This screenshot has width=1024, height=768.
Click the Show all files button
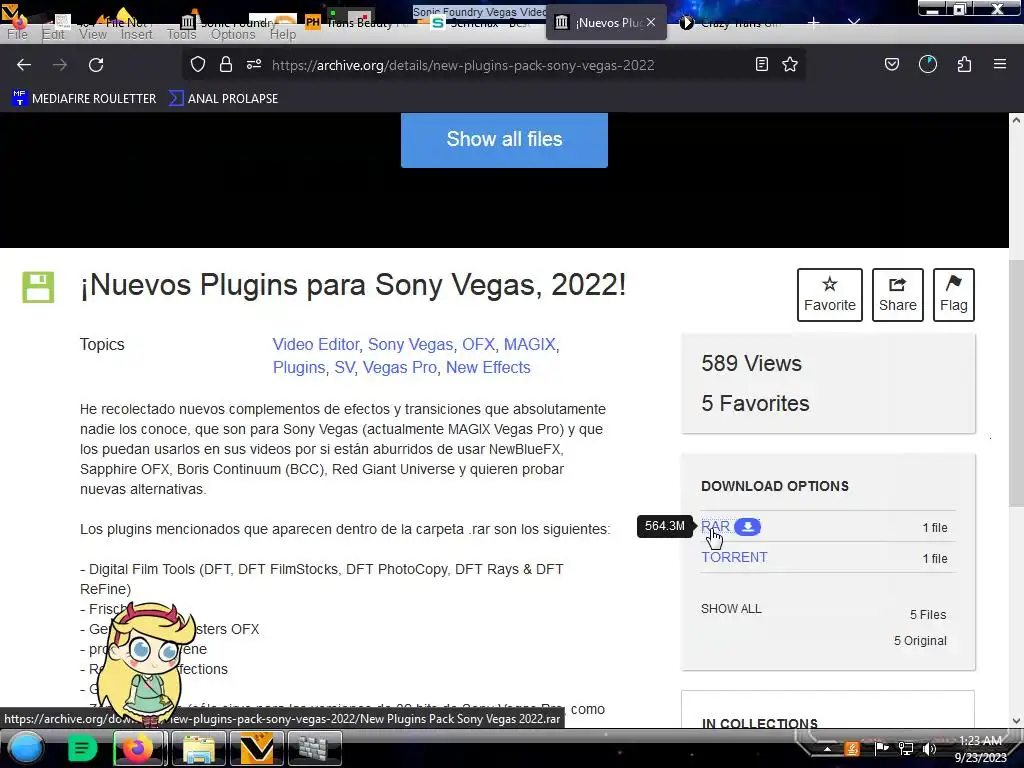pyautogui.click(x=504, y=139)
